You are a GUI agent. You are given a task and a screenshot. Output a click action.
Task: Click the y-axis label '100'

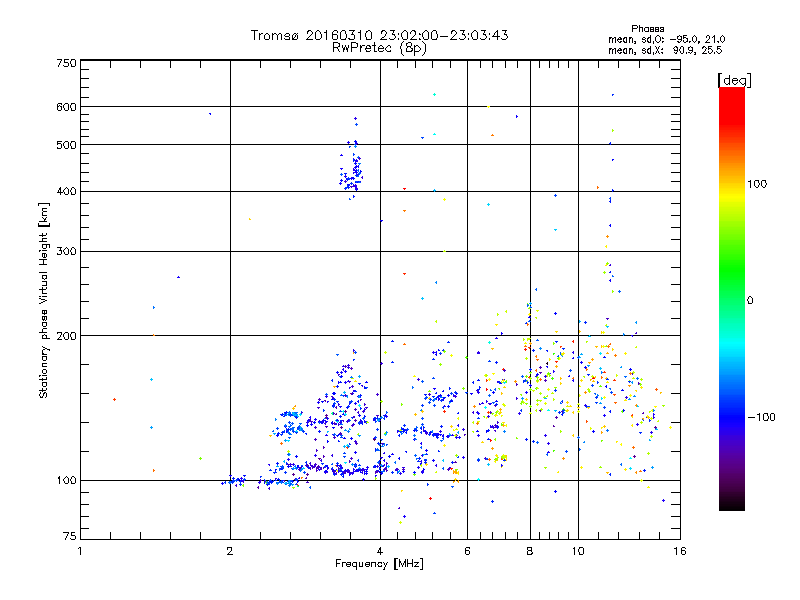(66, 481)
